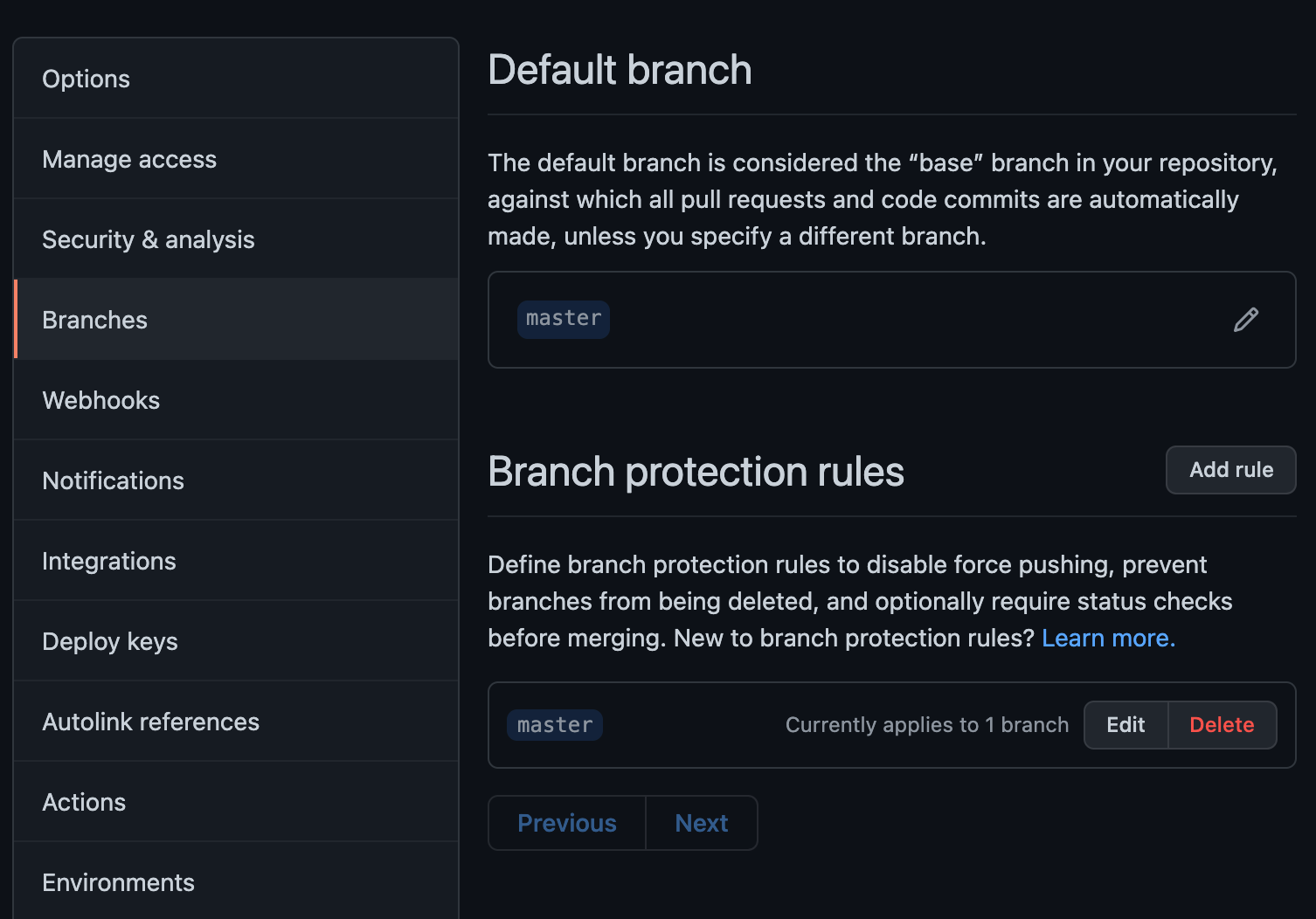Open the Webhooks settings

click(236, 400)
